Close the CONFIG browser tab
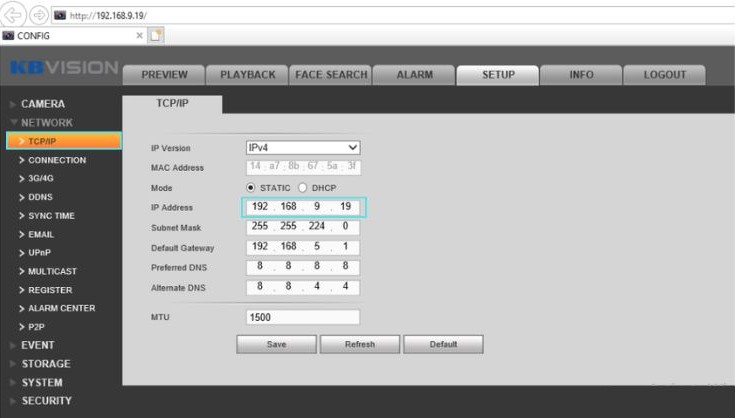Screen dimensions: 735x418 click(x=140, y=35)
